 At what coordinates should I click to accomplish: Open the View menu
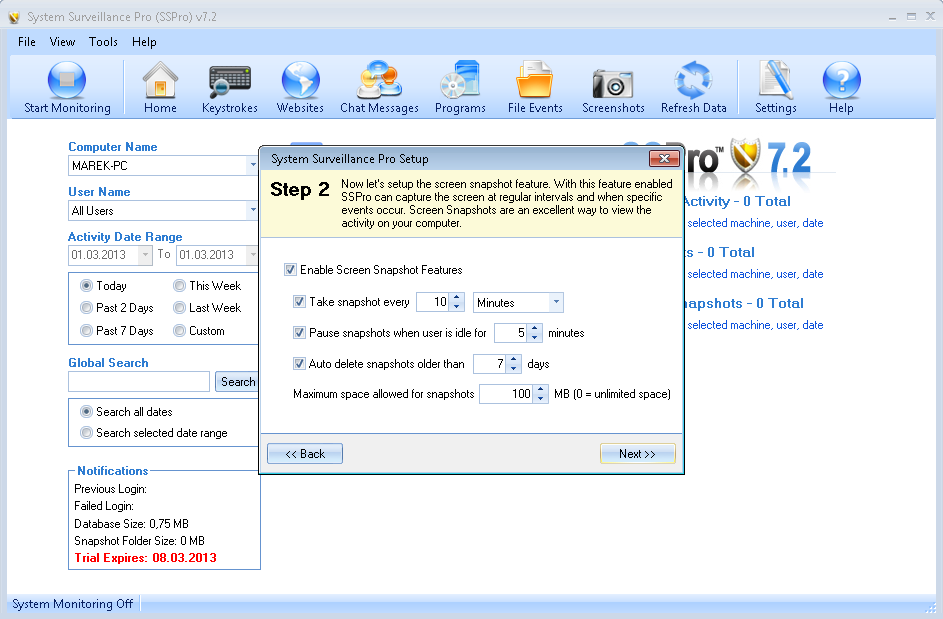point(62,42)
